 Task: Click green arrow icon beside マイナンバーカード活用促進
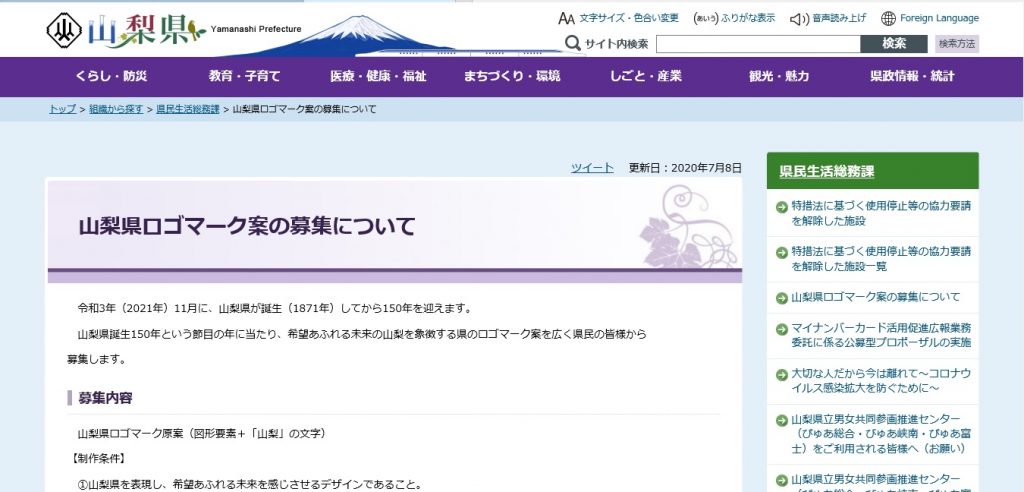[x=781, y=329]
